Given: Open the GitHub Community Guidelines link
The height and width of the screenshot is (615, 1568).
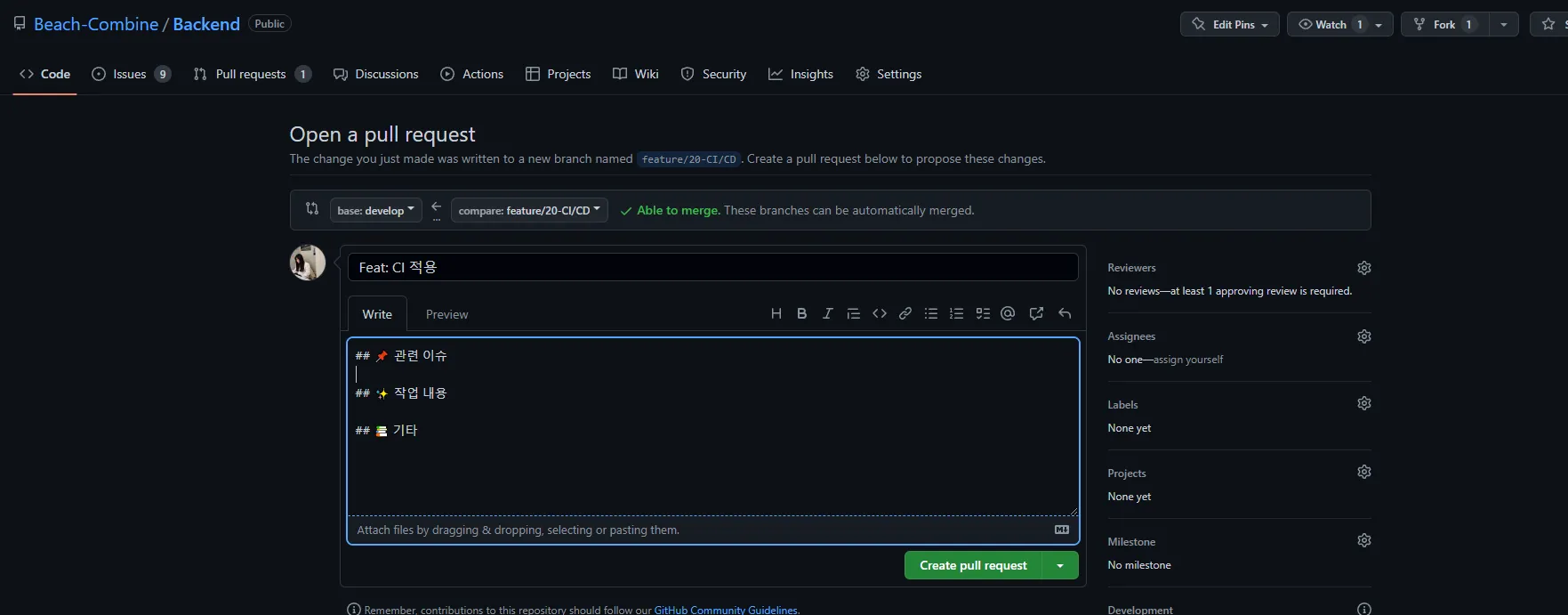Looking at the screenshot, I should [x=726, y=610].
